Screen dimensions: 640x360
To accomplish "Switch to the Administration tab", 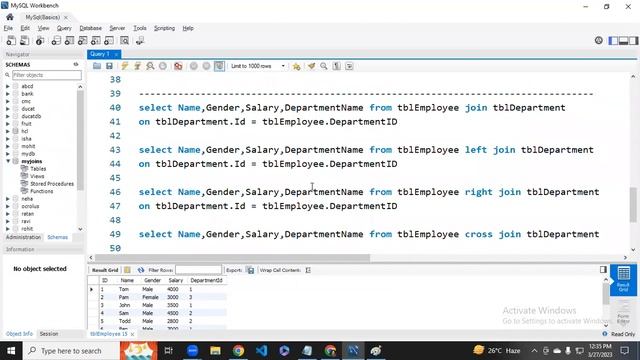I will [x=23, y=237].
